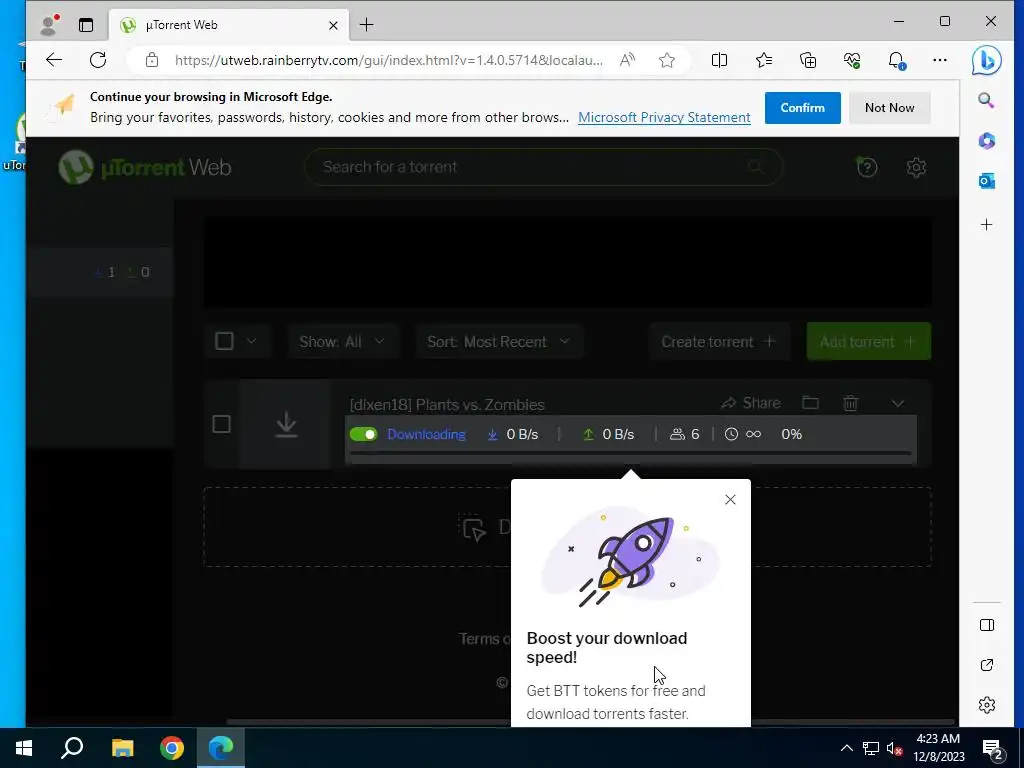This screenshot has height=768, width=1024.
Task: Add a sidebar app with plus
Action: (x=987, y=225)
